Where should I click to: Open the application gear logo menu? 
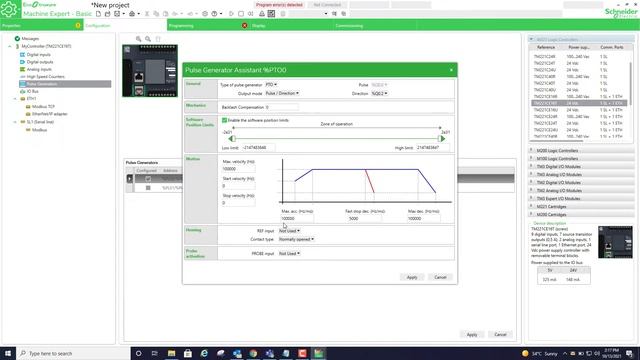click(x=10, y=9)
